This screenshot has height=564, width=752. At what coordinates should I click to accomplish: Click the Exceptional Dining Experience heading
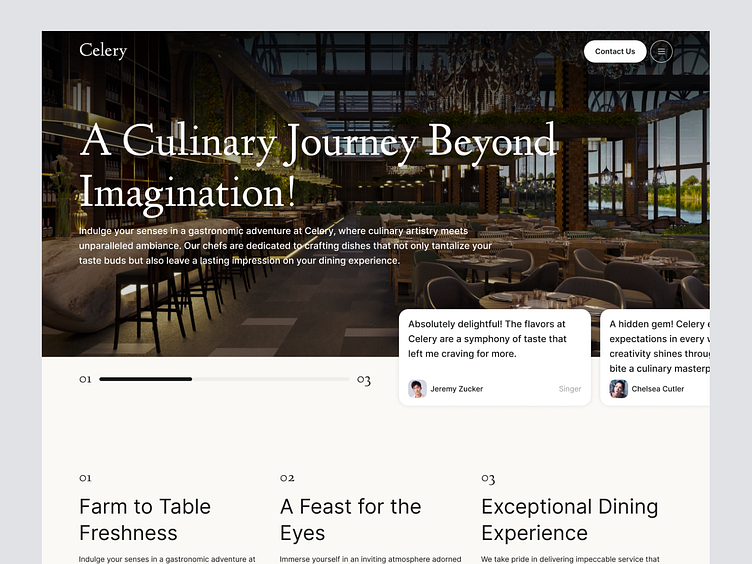point(570,520)
